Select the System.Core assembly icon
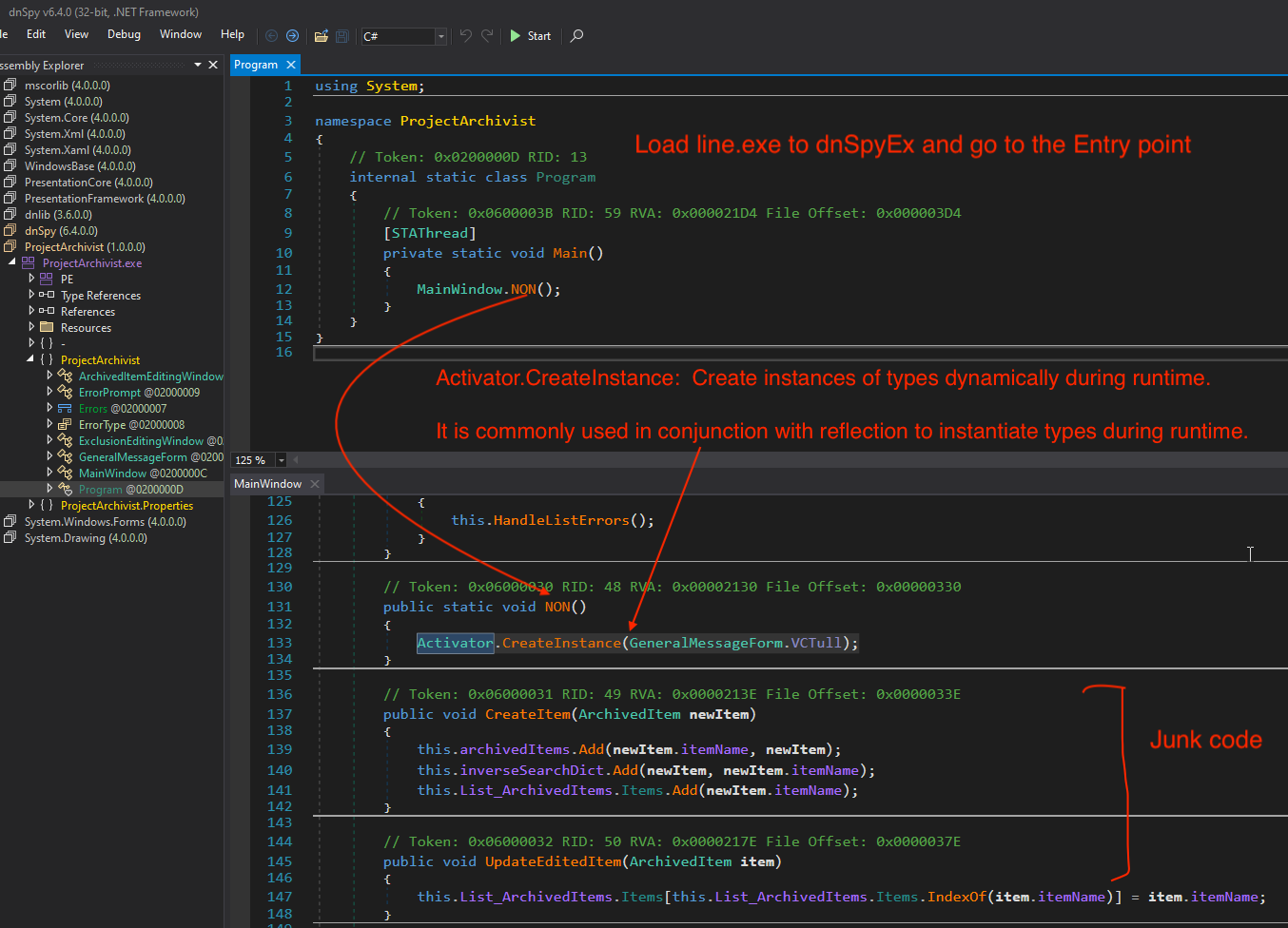Viewport: 1288px width, 928px height. [10, 117]
